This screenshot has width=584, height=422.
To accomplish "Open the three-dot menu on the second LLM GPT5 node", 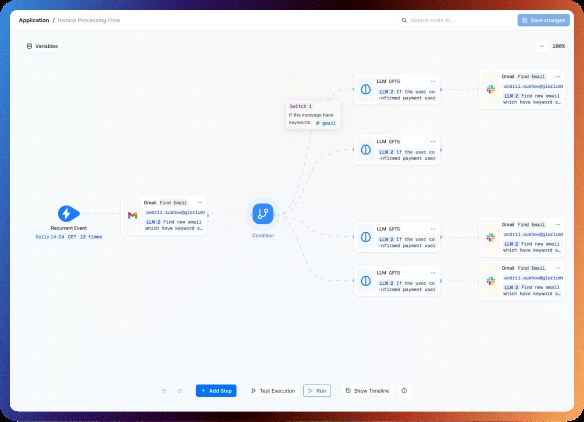I will (433, 142).
